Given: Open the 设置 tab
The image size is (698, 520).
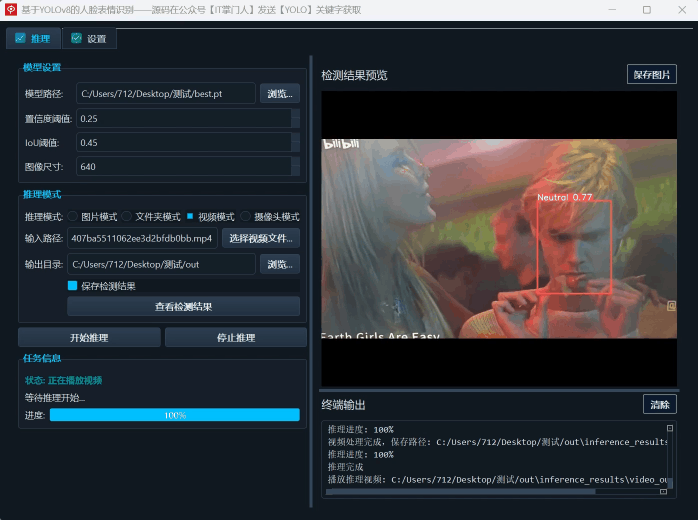Looking at the screenshot, I should [x=89, y=39].
